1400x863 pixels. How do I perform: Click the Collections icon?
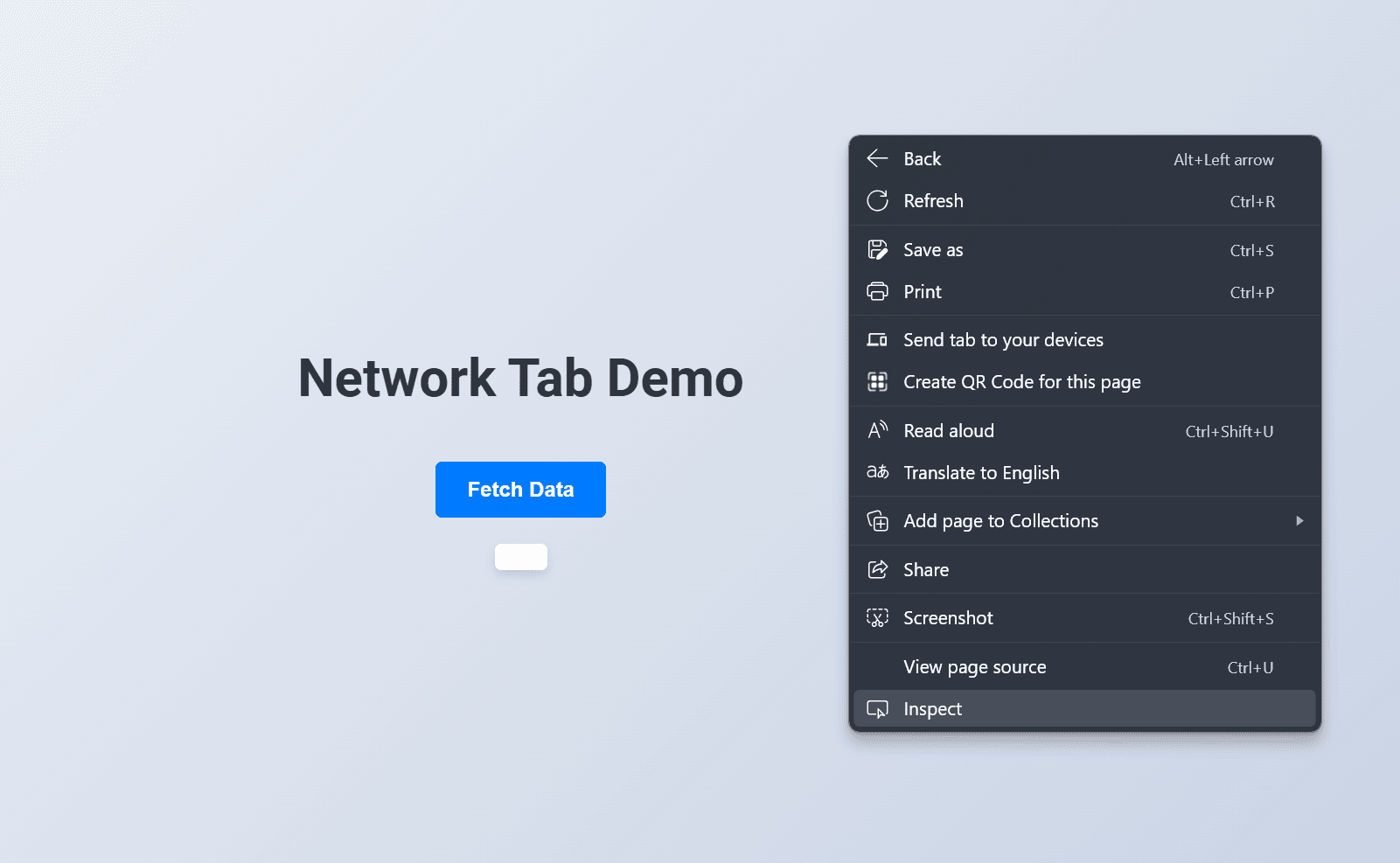tap(877, 520)
